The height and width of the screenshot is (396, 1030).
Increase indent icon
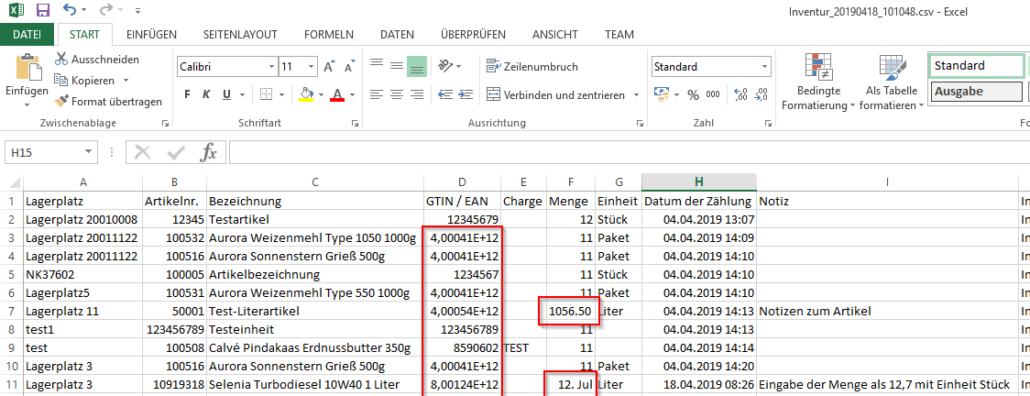pyautogui.click(x=466, y=95)
